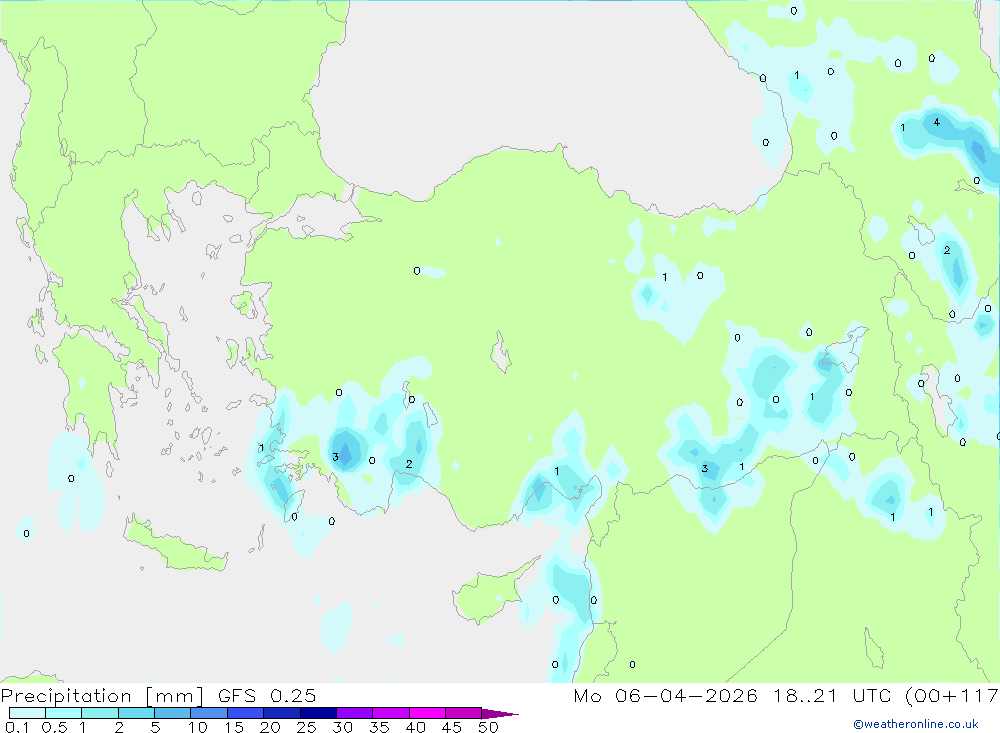This screenshot has width=1000, height=733.
Task: Click the legend value '0.1'
Action: [x=17, y=727]
